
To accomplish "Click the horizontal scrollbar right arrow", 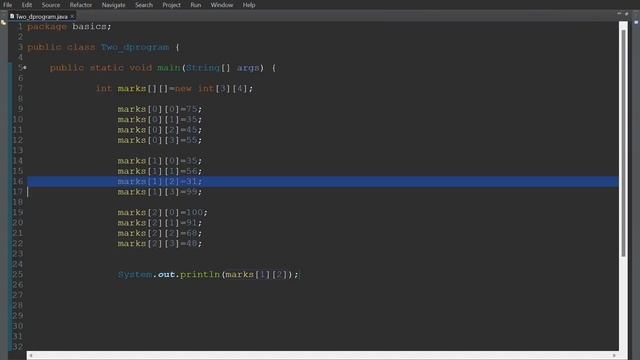I will pos(614,356).
